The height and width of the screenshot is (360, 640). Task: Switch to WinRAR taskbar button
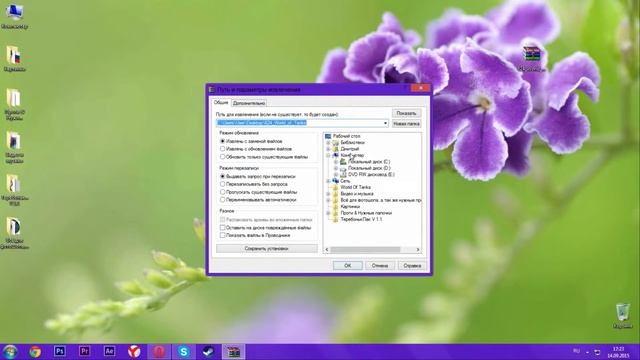(233, 351)
